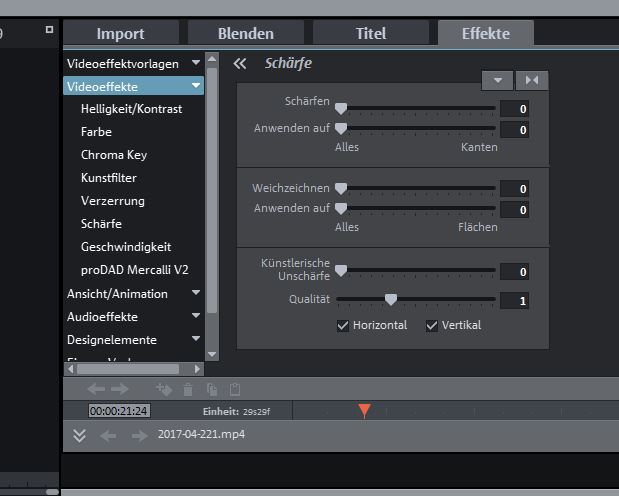Screen dimensions: 619x496
Task: Click the mirror-arrows reset button in Schärfe panel
Action: click(532, 80)
